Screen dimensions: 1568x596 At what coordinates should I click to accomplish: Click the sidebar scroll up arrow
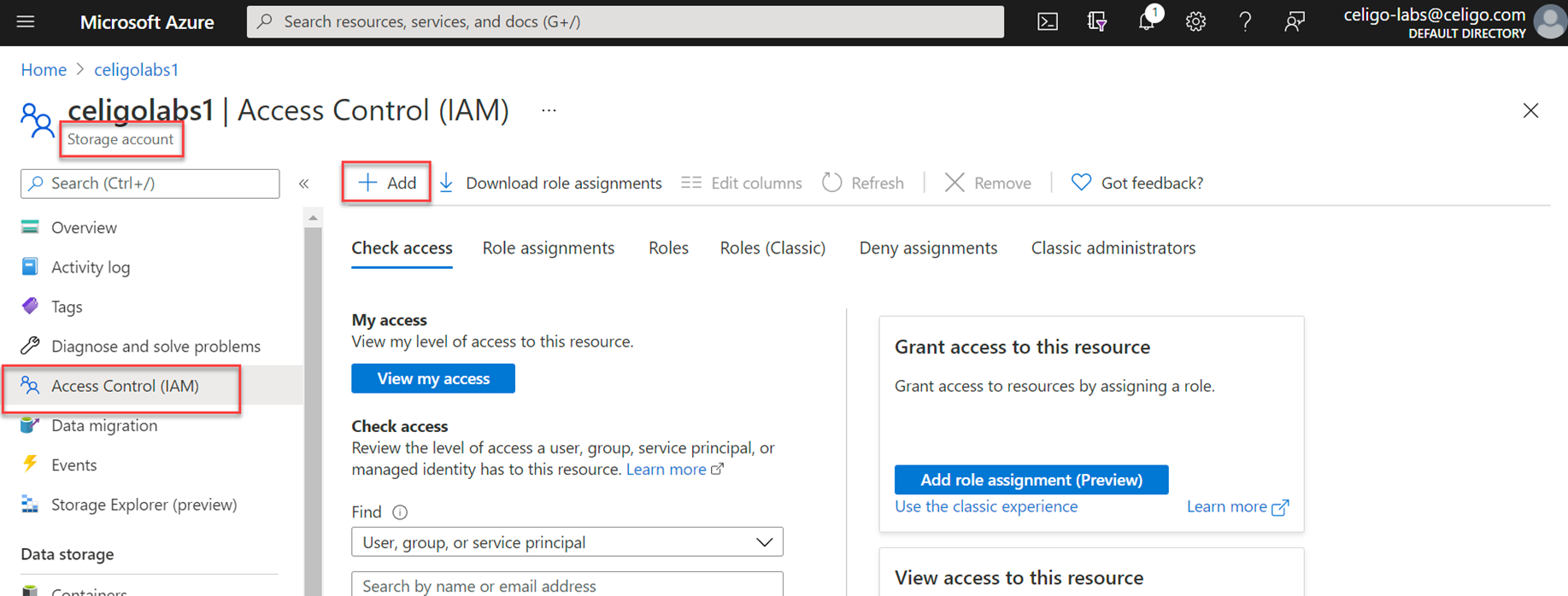[x=313, y=218]
